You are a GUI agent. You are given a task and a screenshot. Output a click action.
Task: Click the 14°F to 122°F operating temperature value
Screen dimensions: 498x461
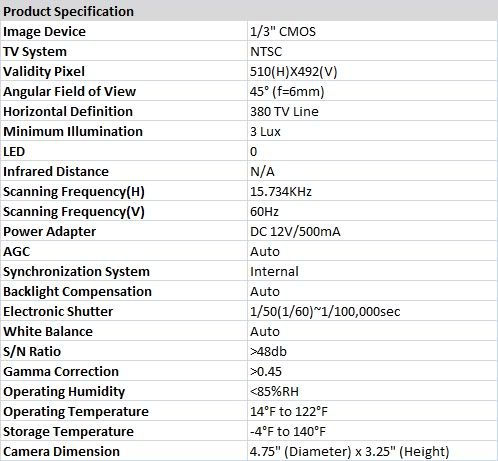[x=289, y=412]
